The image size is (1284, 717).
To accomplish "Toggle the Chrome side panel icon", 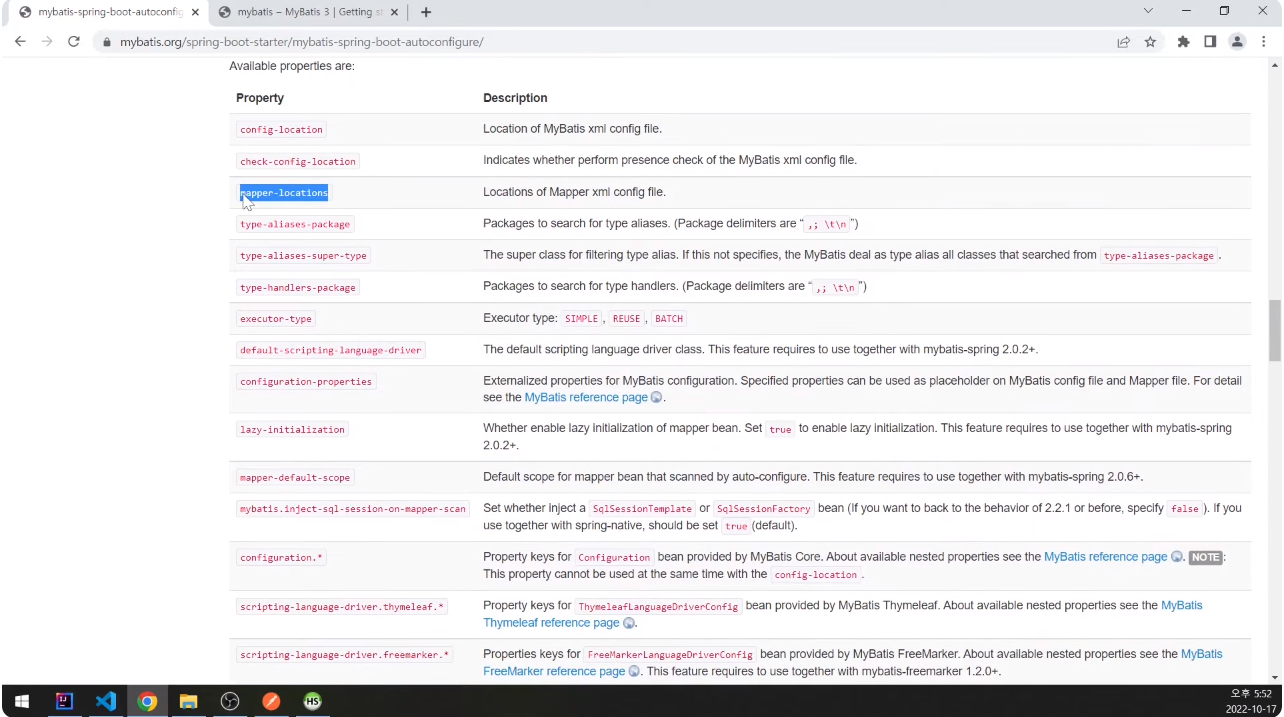I will tap(1210, 42).
